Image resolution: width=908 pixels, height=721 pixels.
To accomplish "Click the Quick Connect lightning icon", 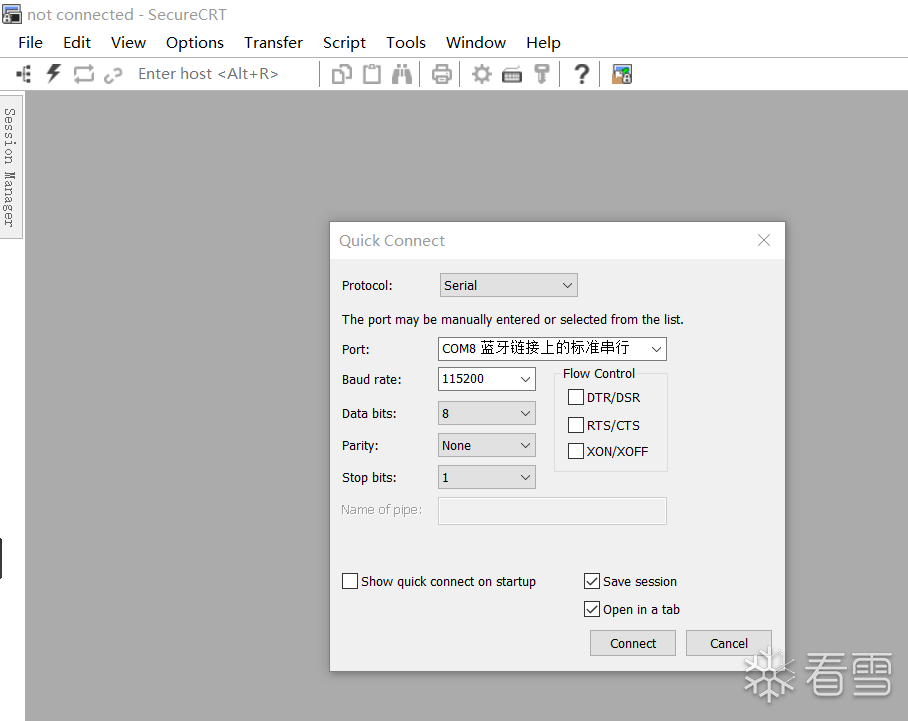I will 54,74.
